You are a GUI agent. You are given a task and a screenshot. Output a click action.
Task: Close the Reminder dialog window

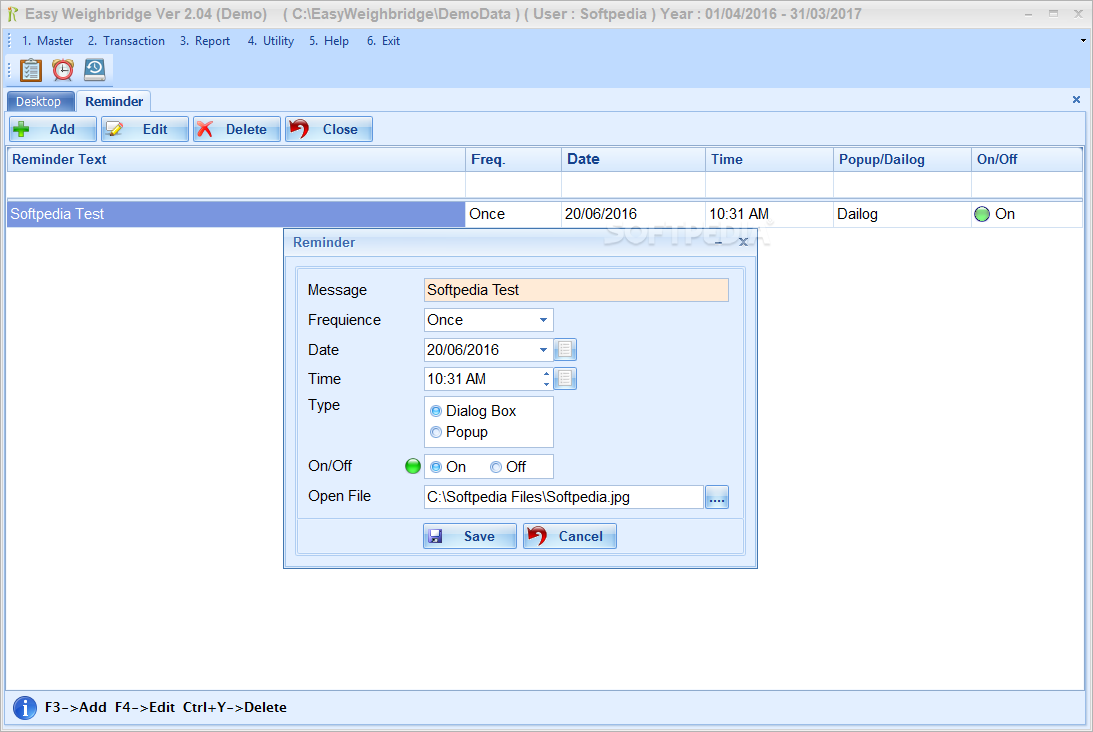(x=743, y=242)
